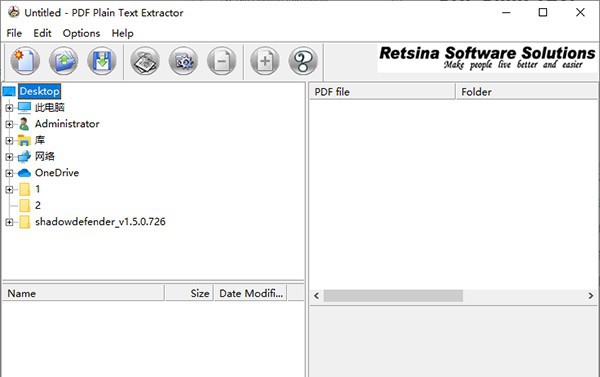This screenshot has height=377, width=600.
Task: Open the Edit menu
Action: click(42, 33)
